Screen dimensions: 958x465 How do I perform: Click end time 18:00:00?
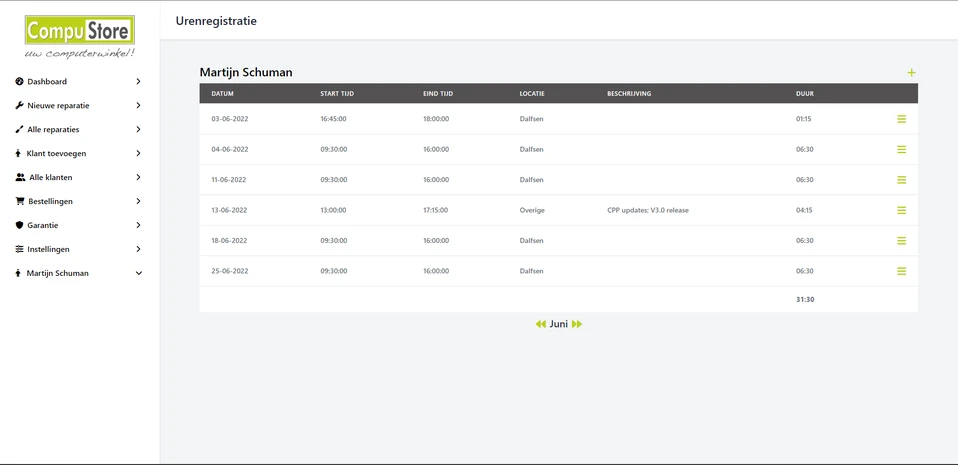pyautogui.click(x=436, y=119)
